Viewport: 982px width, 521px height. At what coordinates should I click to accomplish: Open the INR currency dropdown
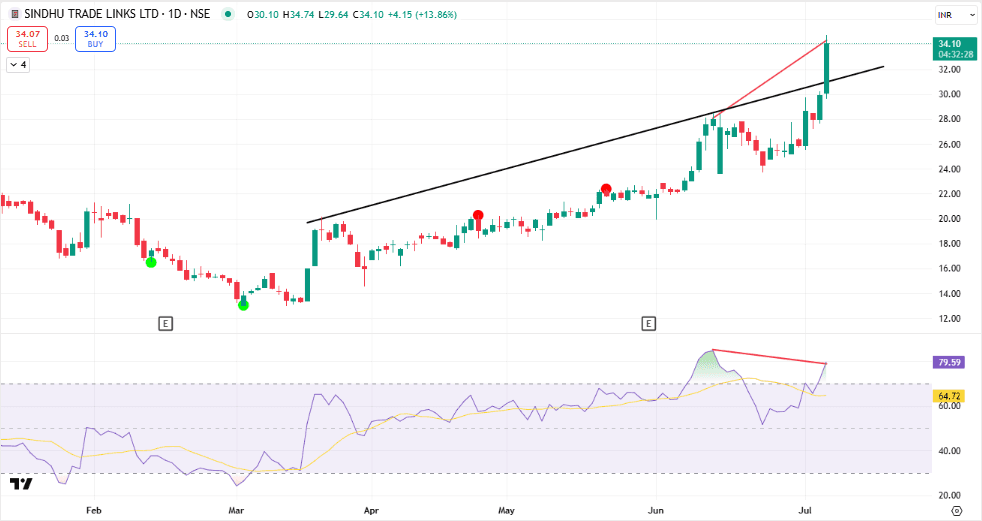[x=955, y=15]
